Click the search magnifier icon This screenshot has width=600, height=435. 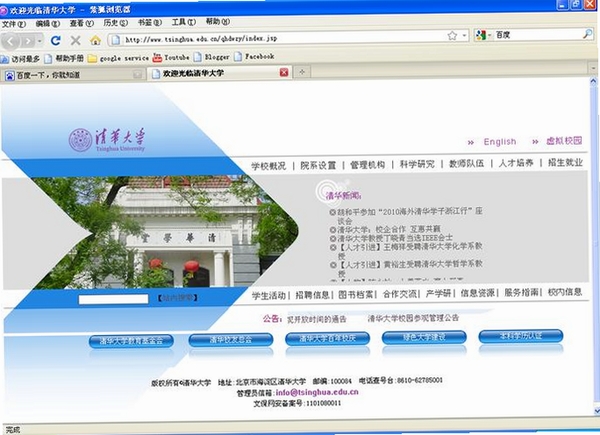pos(587,34)
